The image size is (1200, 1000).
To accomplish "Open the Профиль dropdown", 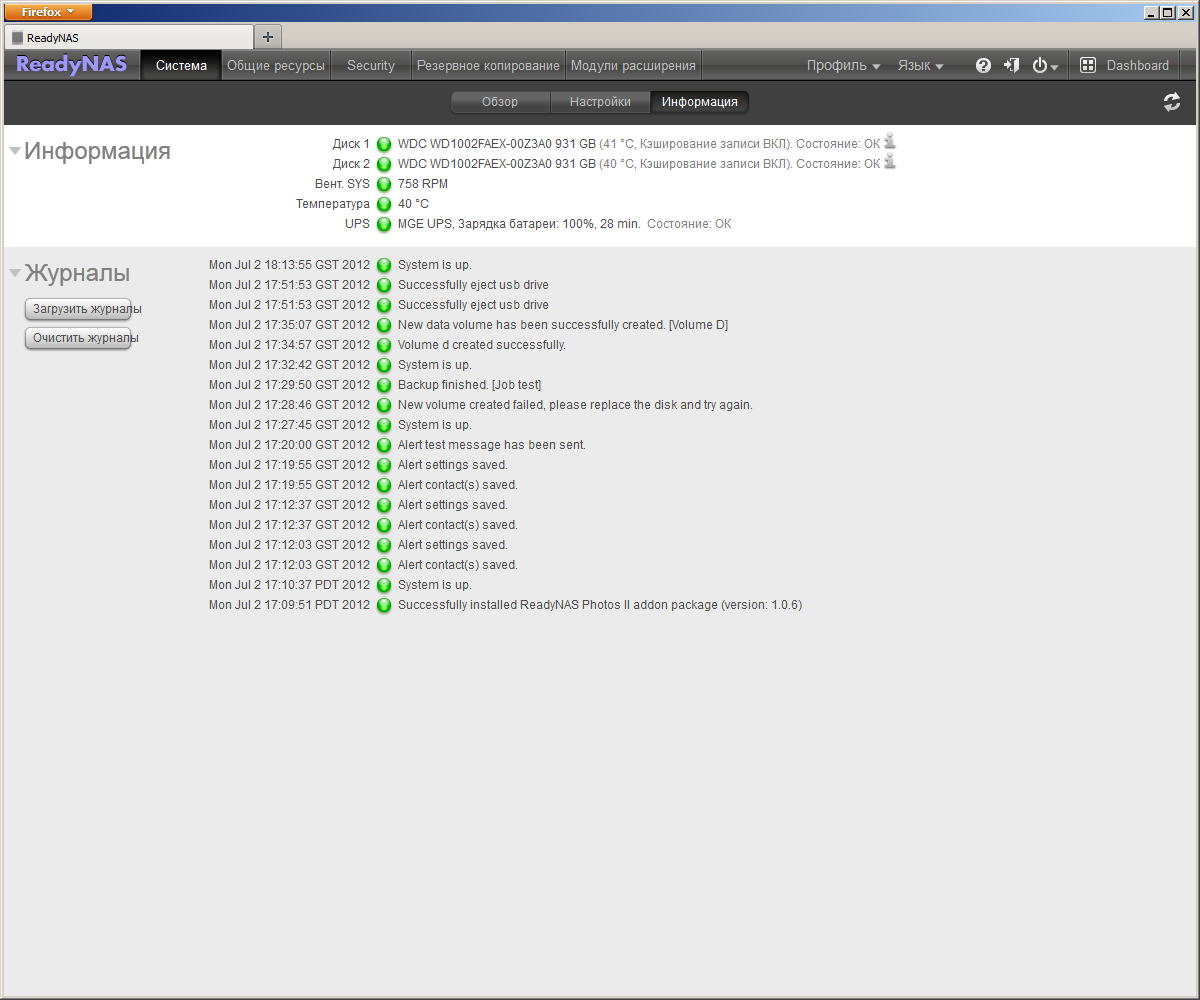I will (x=844, y=65).
